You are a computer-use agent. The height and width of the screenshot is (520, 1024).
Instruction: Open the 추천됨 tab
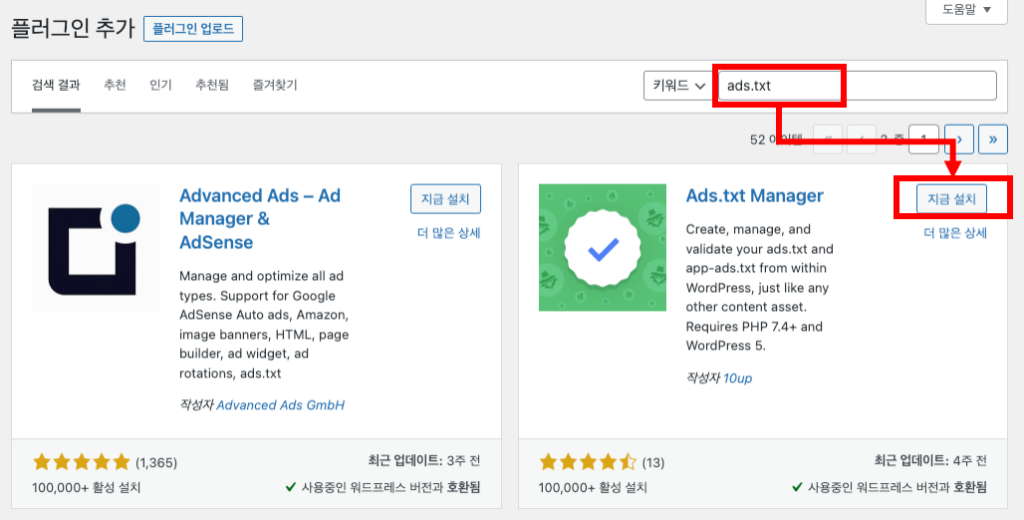(x=212, y=85)
